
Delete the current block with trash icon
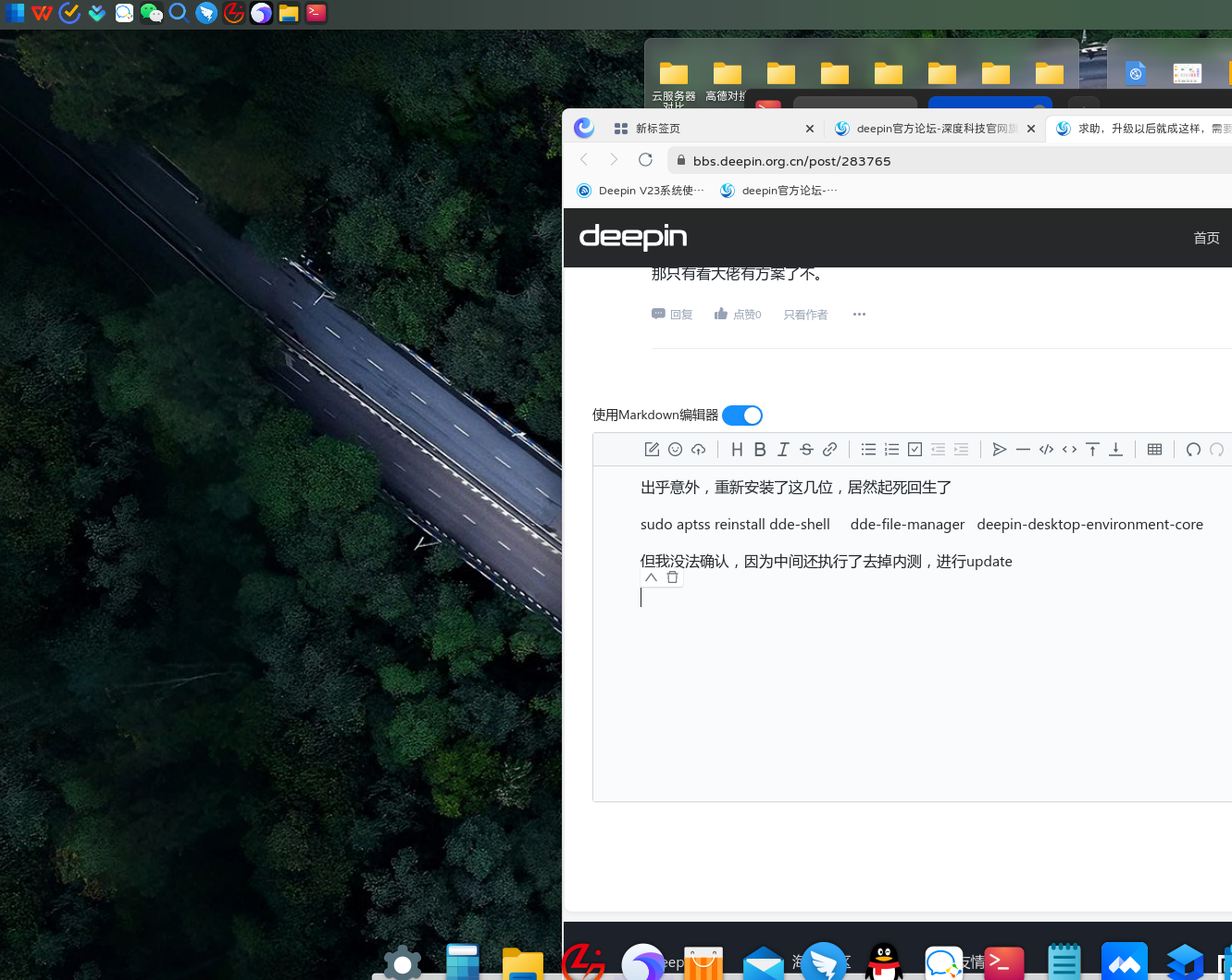[673, 577]
